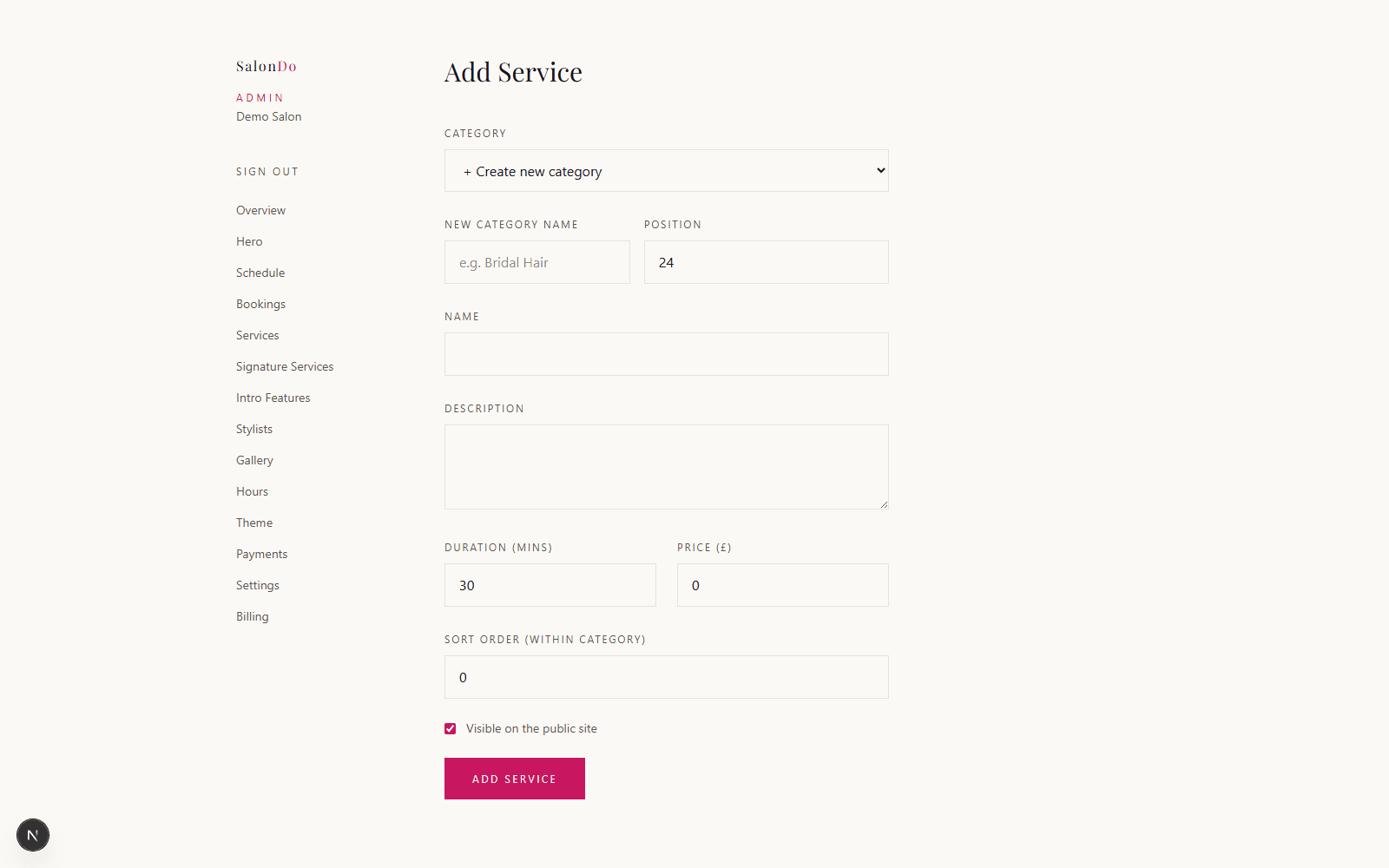Navigate to Gallery
This screenshot has width=1389, height=868.
click(x=254, y=460)
